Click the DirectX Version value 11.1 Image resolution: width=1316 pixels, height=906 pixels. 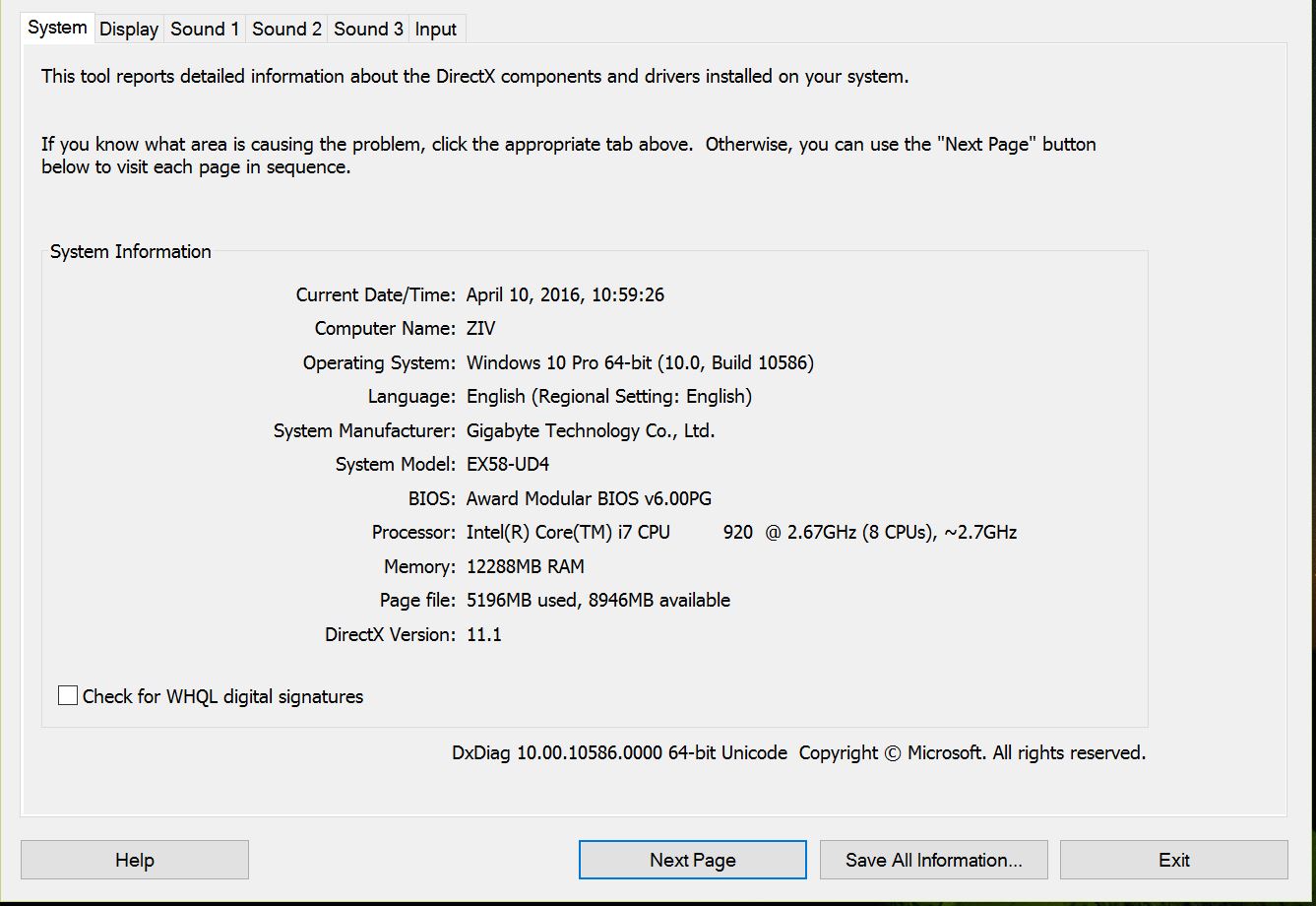coord(483,635)
